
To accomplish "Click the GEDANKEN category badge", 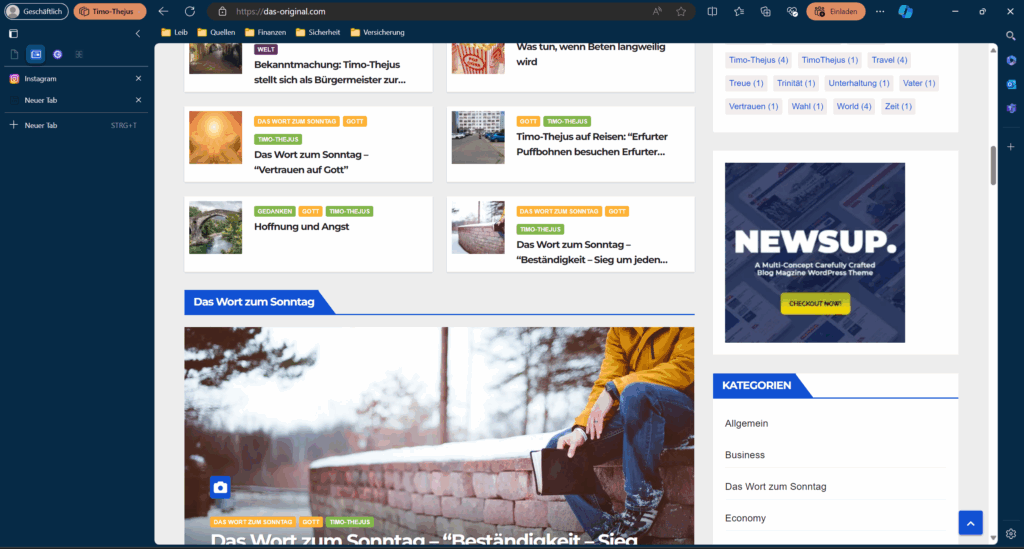I will pyautogui.click(x=274, y=212).
